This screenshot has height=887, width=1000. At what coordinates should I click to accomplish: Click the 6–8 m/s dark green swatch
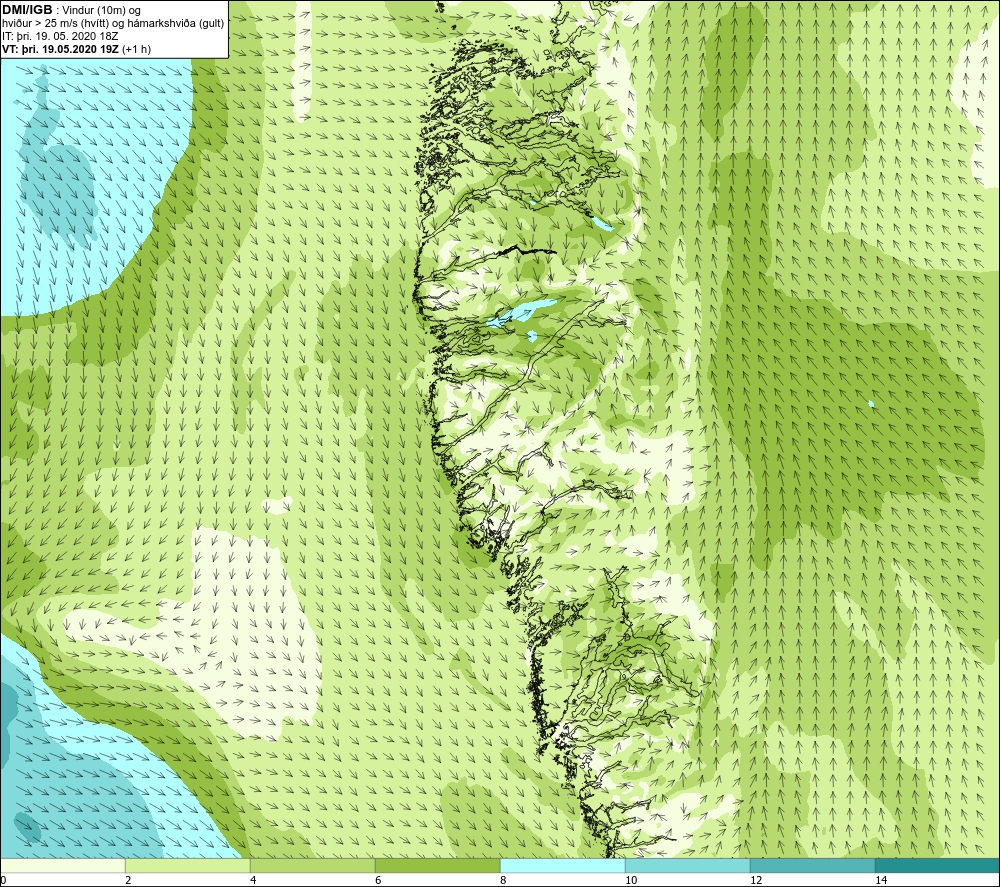(x=438, y=866)
